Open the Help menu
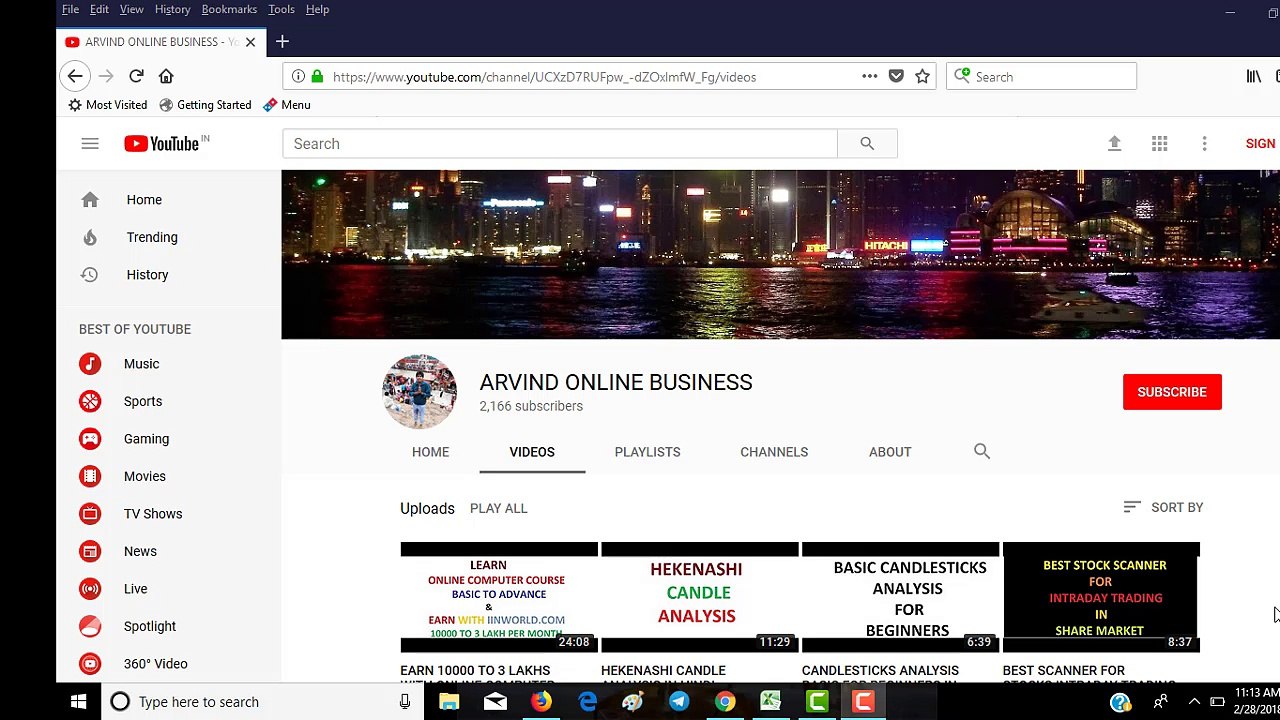1280x720 pixels. 317,9
